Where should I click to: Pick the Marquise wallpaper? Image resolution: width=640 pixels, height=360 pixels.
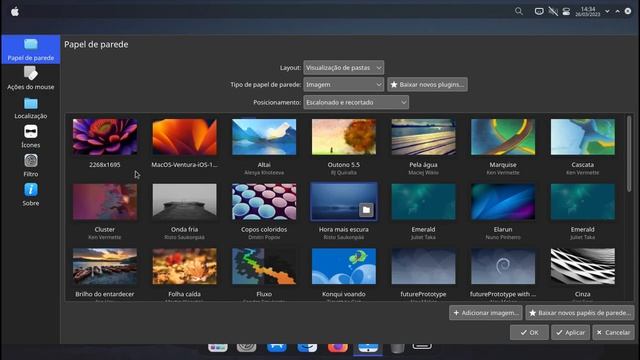coord(503,137)
